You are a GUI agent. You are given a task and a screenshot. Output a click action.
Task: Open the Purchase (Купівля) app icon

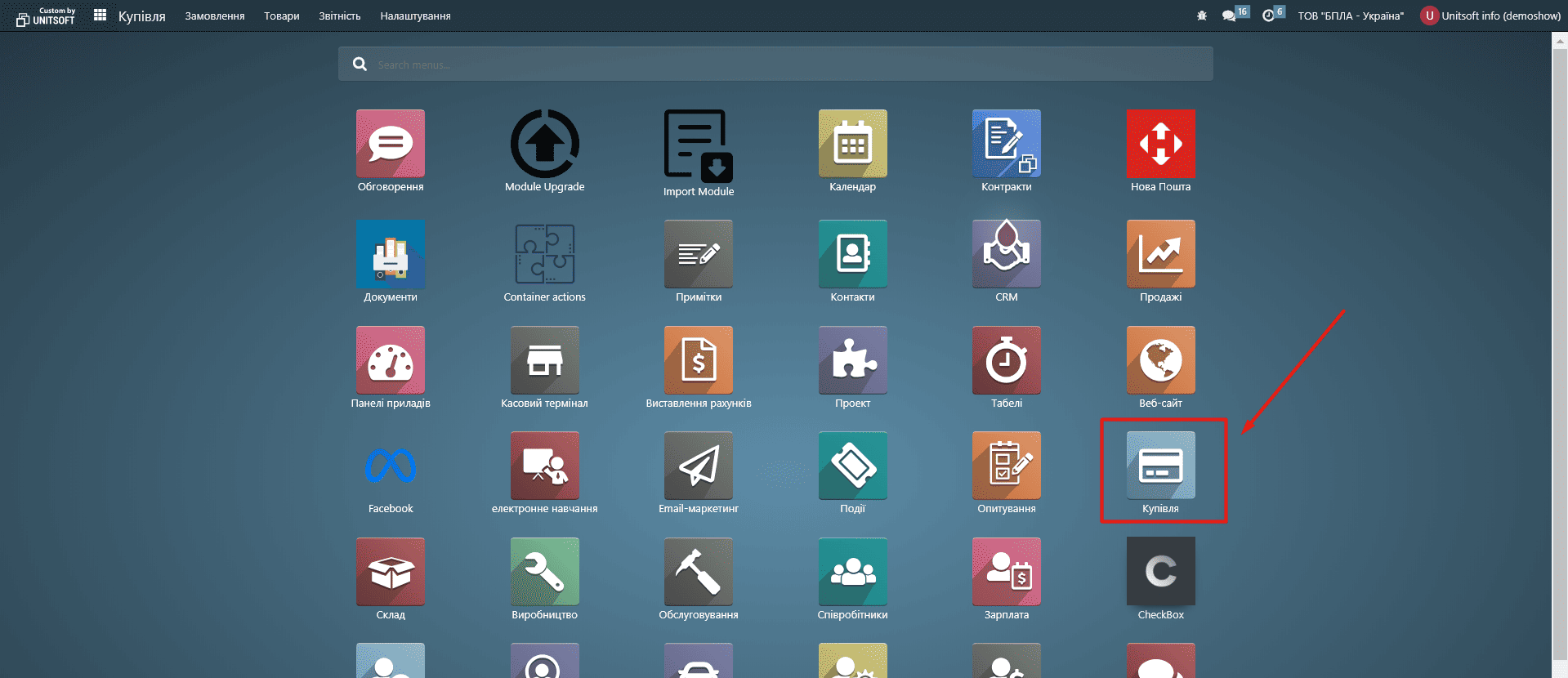(1160, 466)
